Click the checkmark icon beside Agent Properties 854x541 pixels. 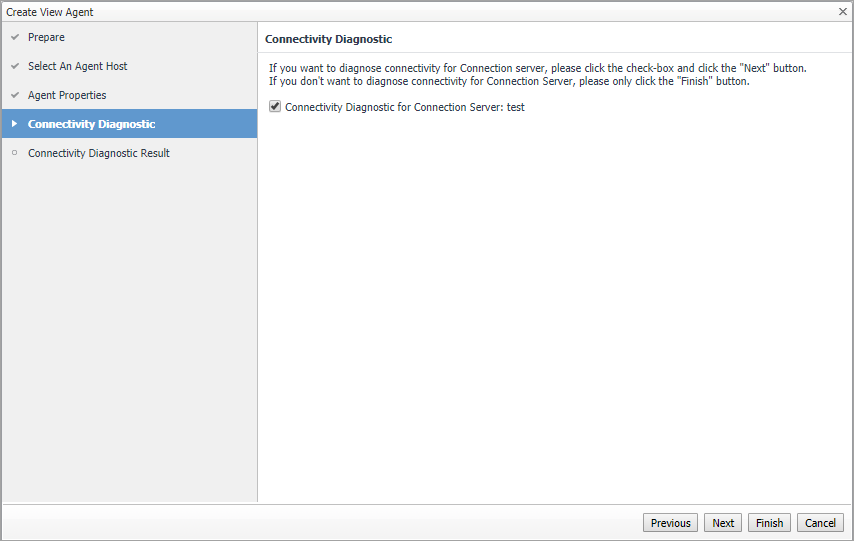pyautogui.click(x=14, y=96)
